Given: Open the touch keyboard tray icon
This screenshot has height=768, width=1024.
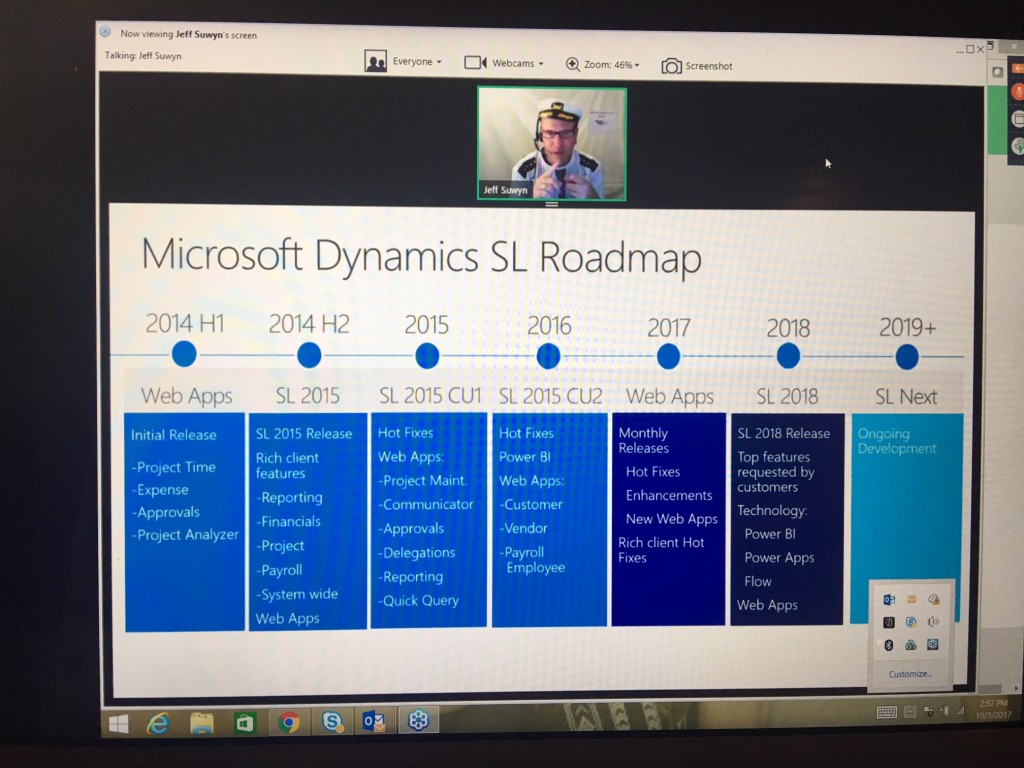Looking at the screenshot, I should (886, 712).
